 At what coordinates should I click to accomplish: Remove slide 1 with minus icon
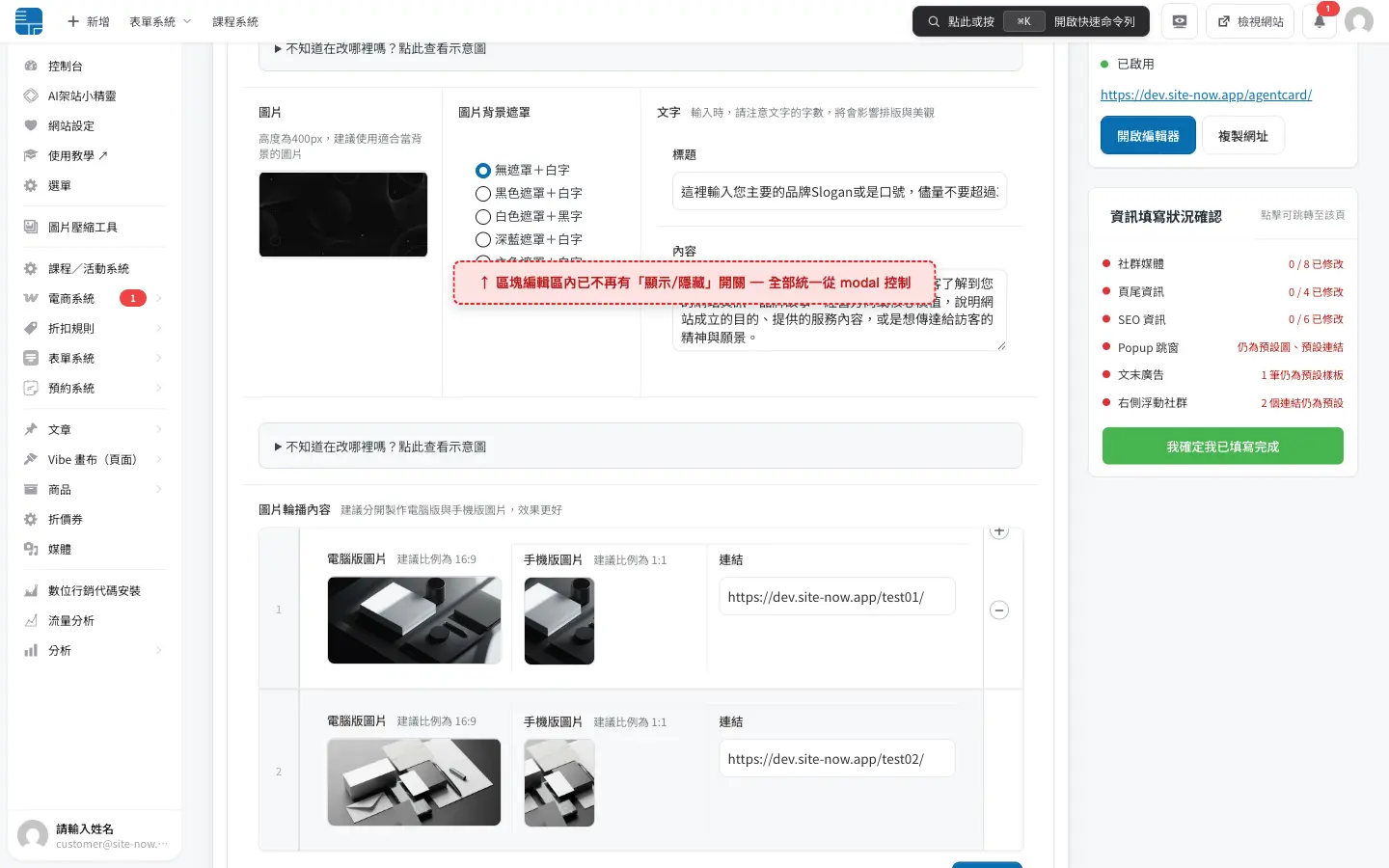[x=999, y=610]
